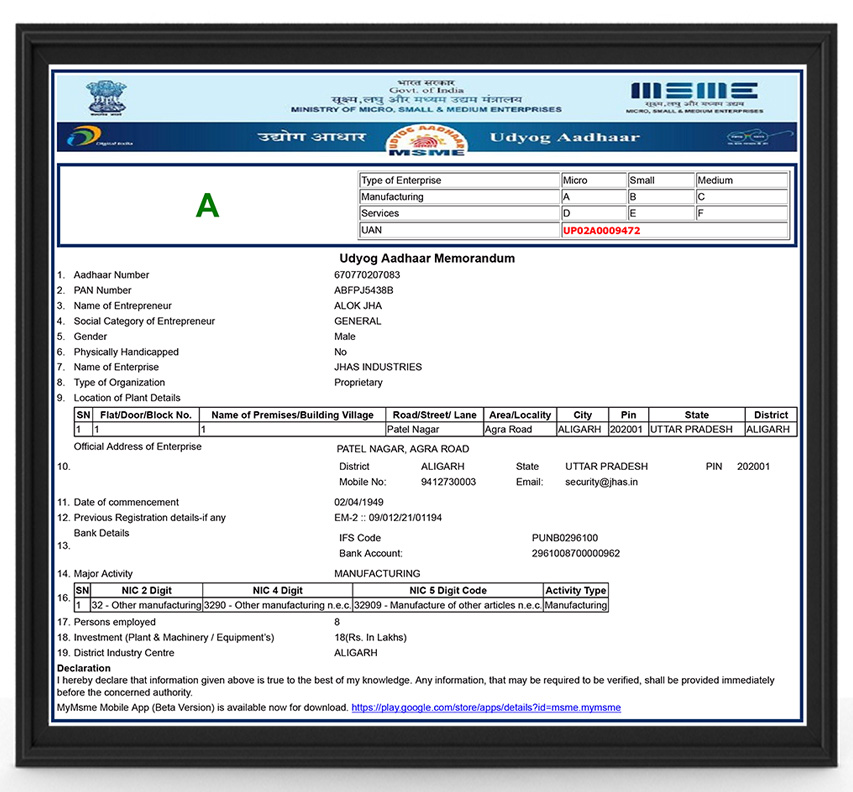Click the NIC 5 Digit Code column header
This screenshot has height=792, width=853.
coord(448,591)
